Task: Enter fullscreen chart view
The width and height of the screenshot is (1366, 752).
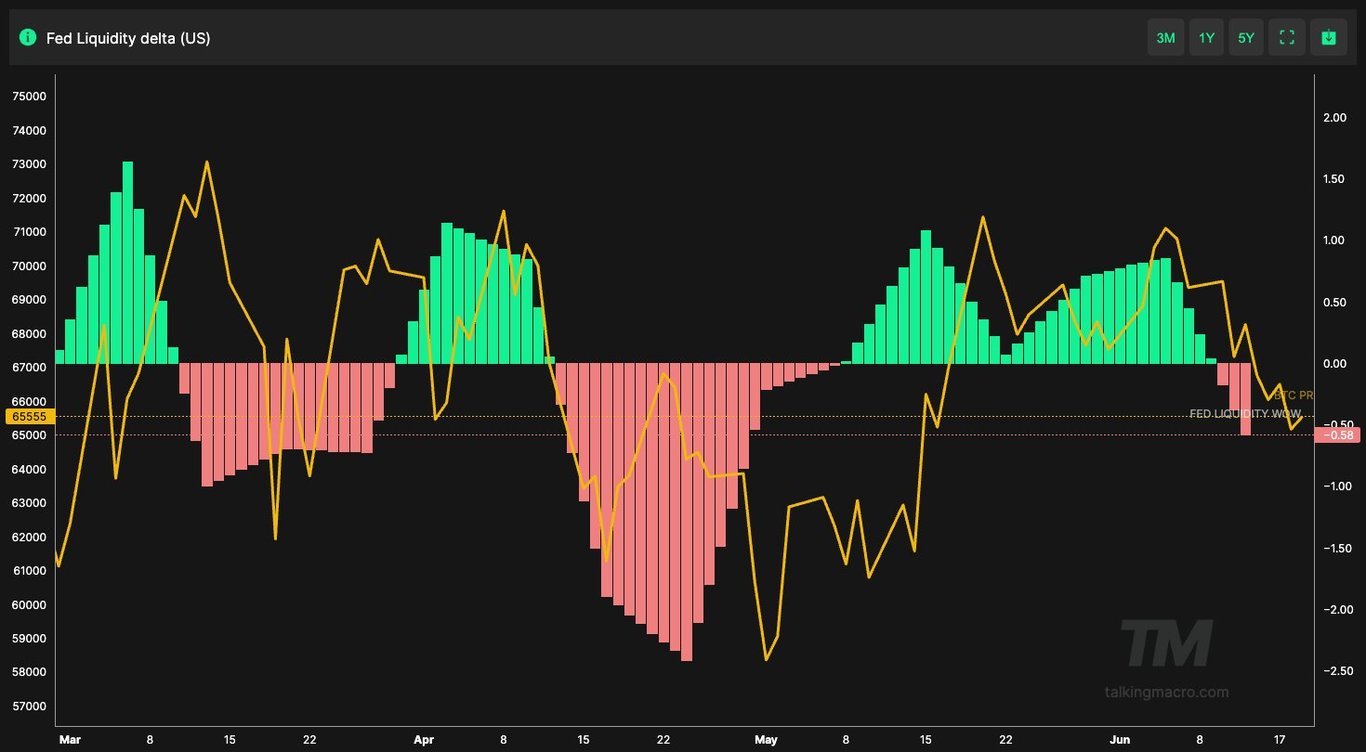Action: 1287,38
